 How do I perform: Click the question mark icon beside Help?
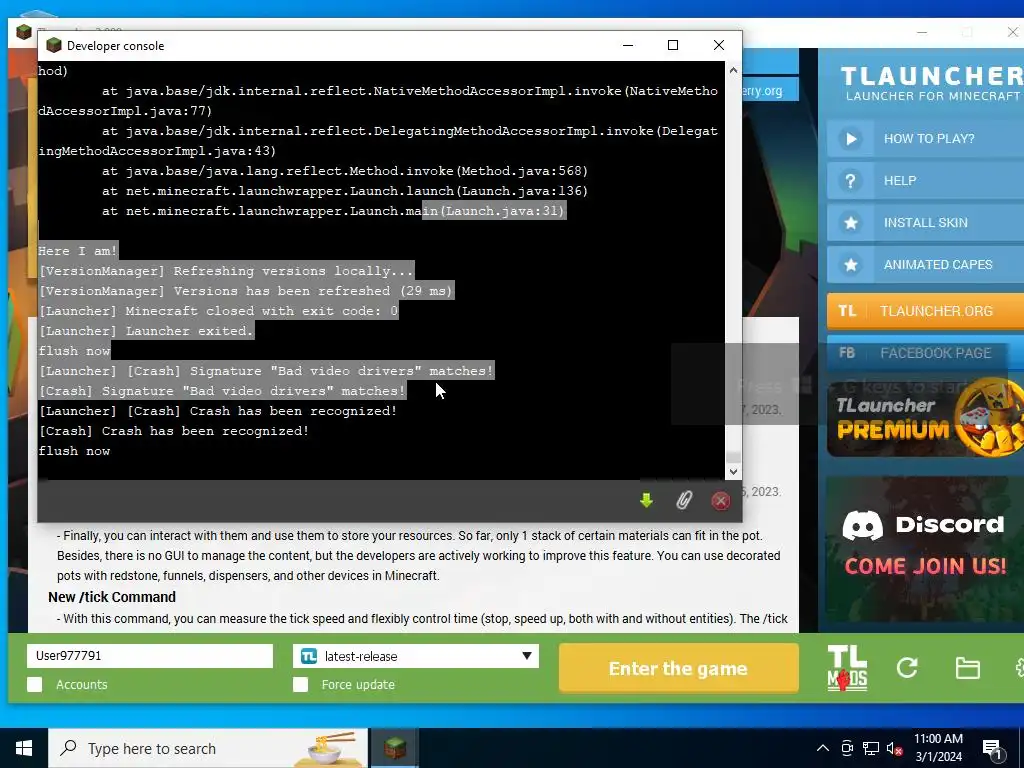coord(851,181)
